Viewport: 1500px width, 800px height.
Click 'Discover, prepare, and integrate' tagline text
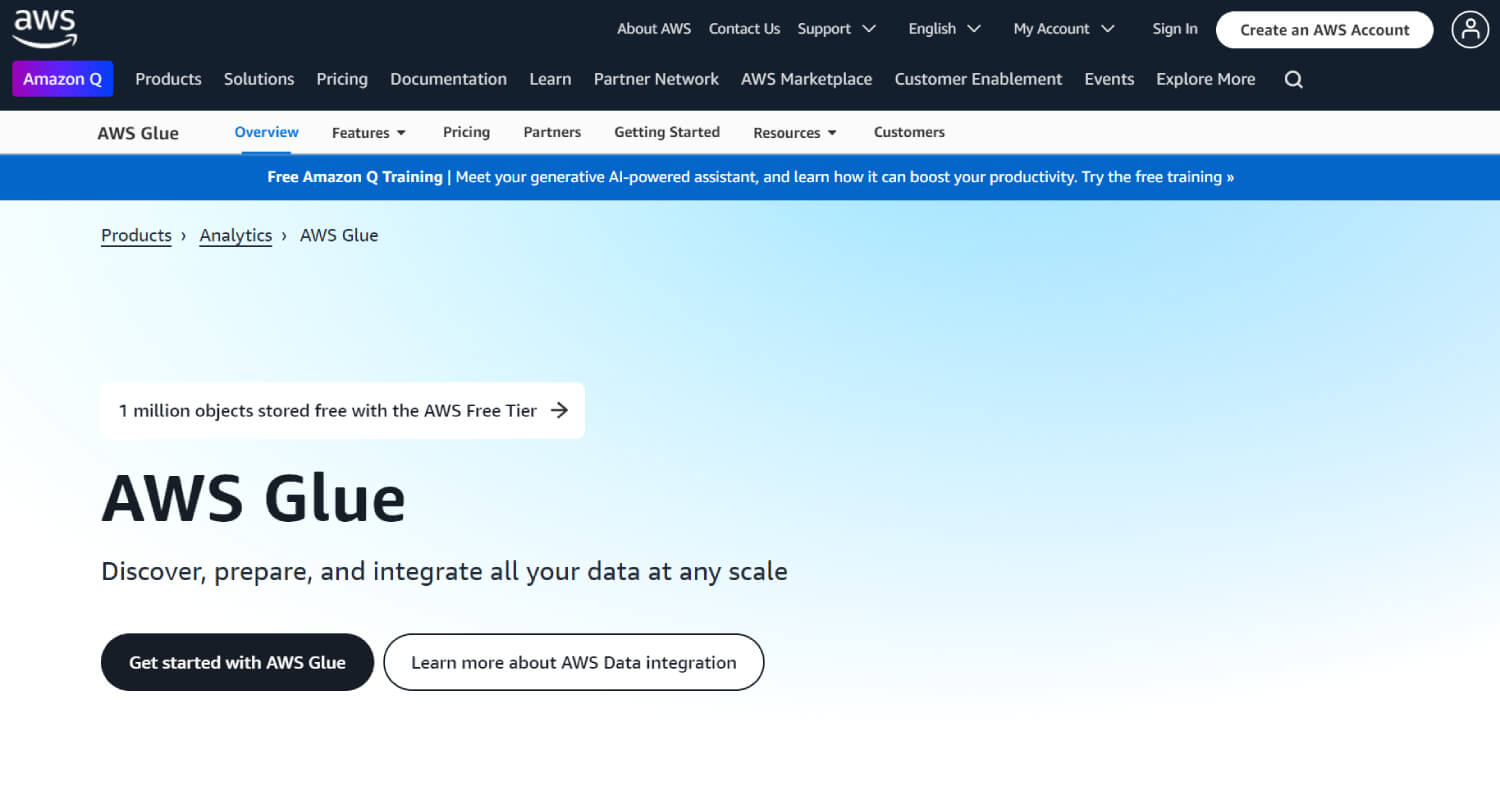tap(444, 572)
